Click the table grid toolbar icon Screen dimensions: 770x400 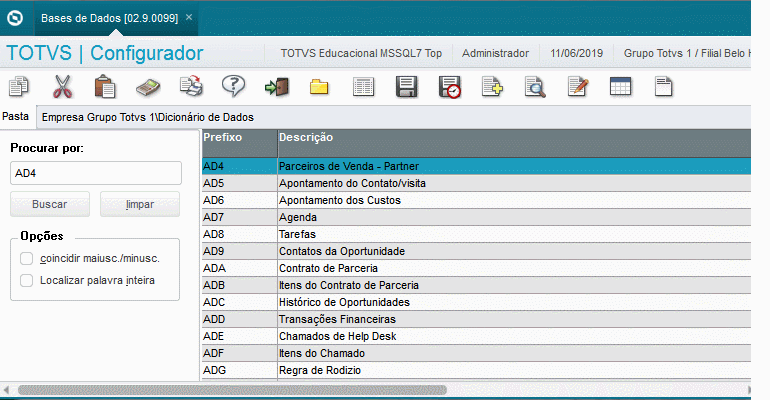[x=620, y=87]
